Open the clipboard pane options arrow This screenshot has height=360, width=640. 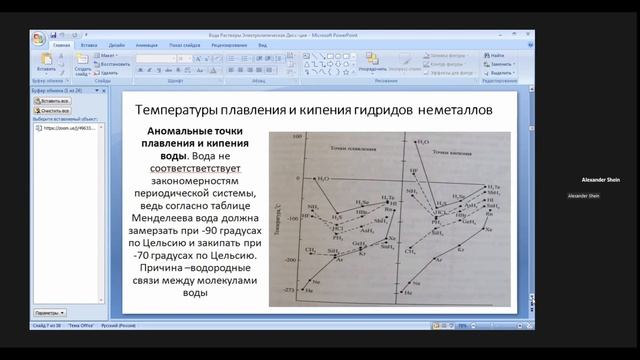coord(97,91)
